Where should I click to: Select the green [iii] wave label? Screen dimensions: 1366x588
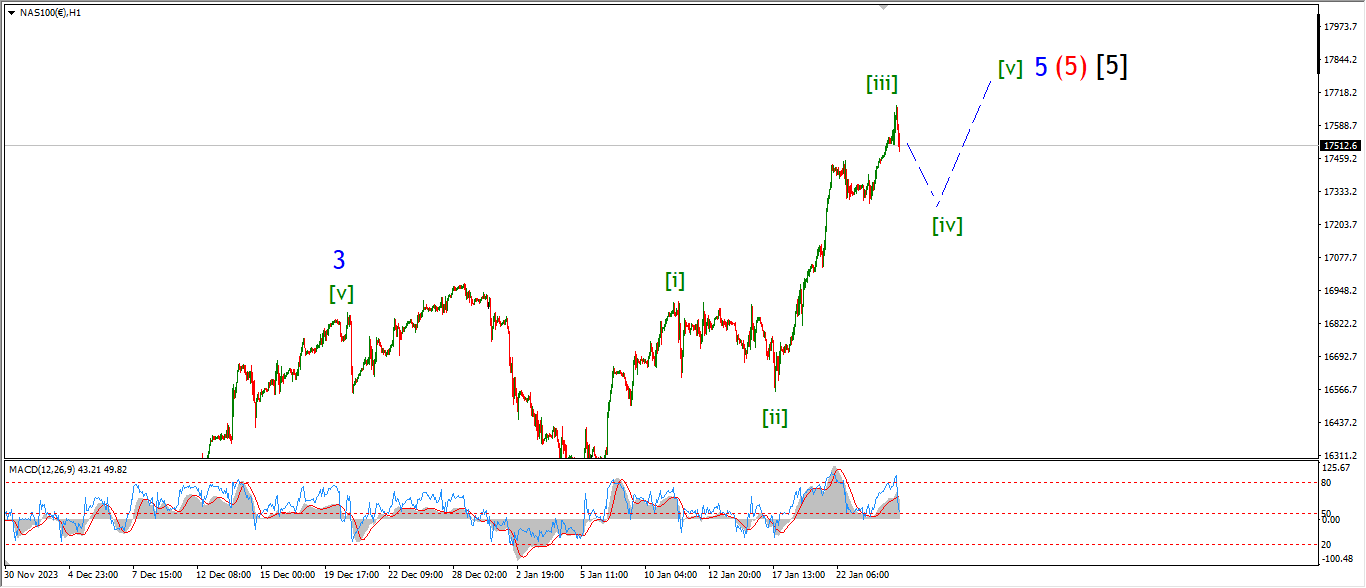coord(881,84)
